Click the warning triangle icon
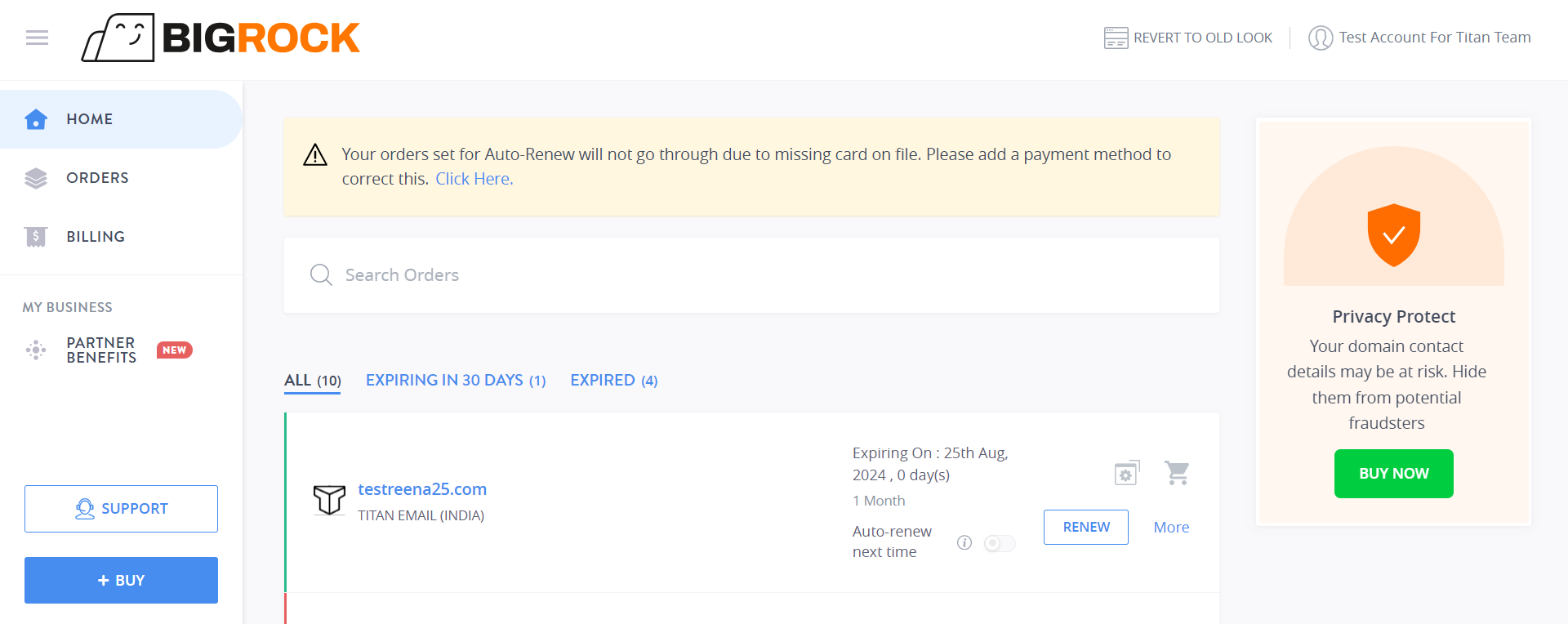Image resolution: width=1568 pixels, height=624 pixels. [x=315, y=154]
